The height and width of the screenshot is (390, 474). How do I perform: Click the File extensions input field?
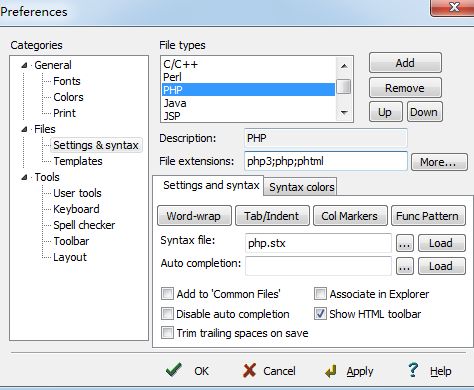pyautogui.click(x=326, y=161)
